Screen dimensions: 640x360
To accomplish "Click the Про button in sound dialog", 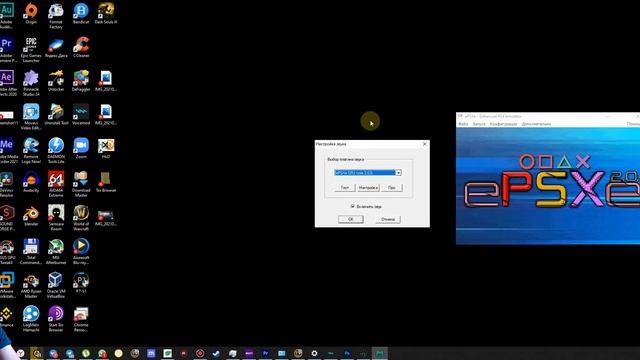I will [392, 187].
